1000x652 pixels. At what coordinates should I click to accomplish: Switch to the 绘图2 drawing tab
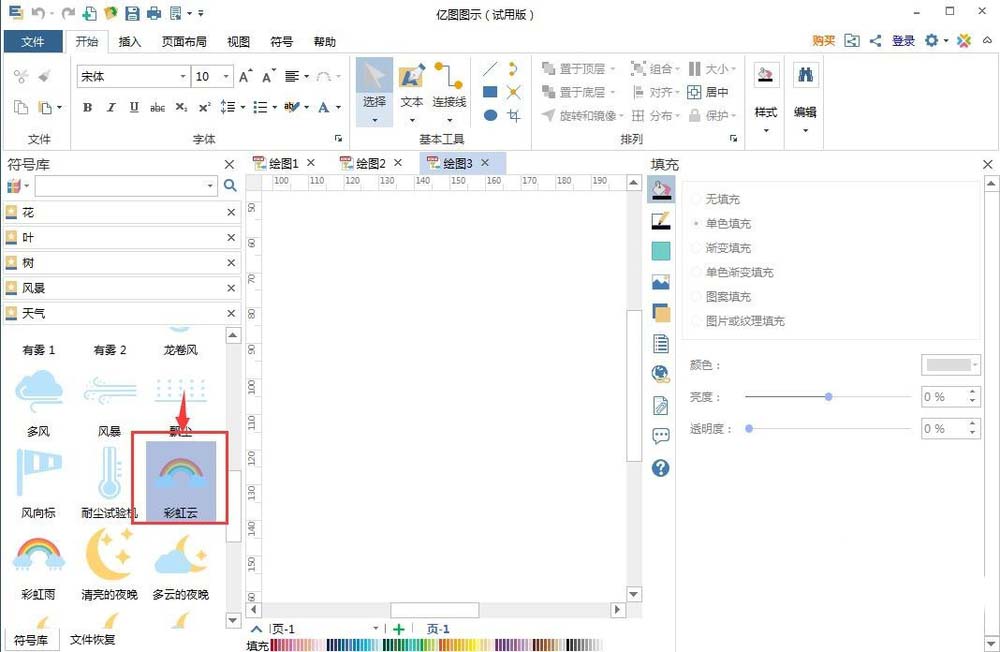tap(371, 162)
